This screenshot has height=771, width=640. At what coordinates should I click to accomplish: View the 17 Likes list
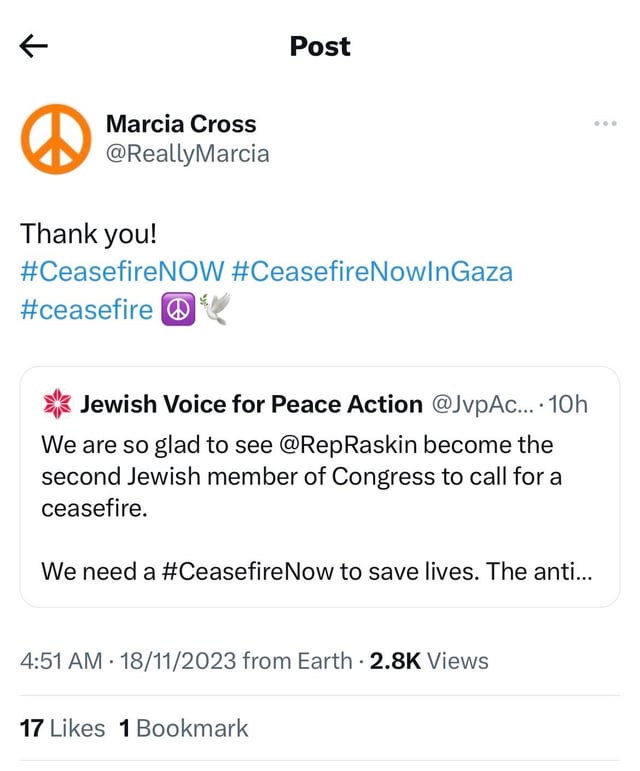click(x=62, y=728)
